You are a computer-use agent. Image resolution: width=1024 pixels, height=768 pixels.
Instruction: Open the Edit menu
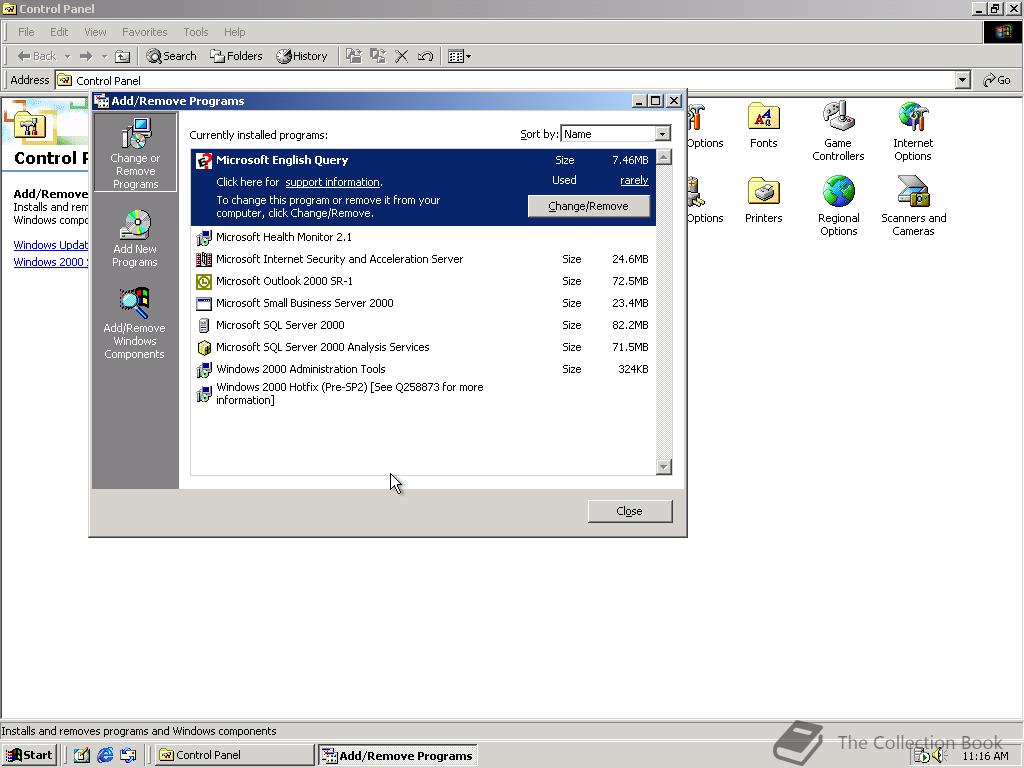(59, 32)
